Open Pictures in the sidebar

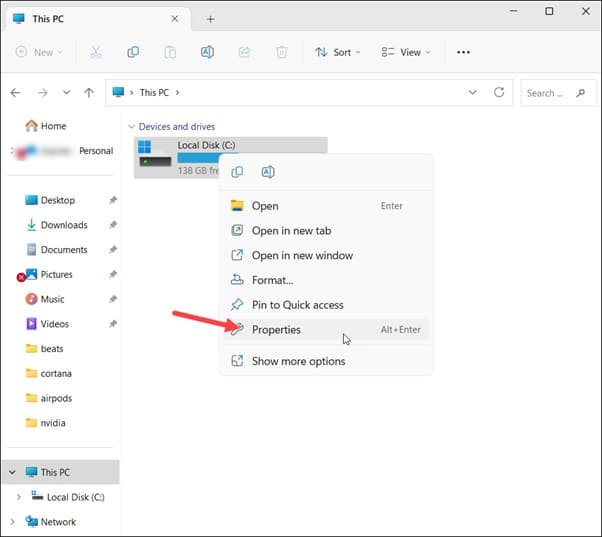point(49,274)
